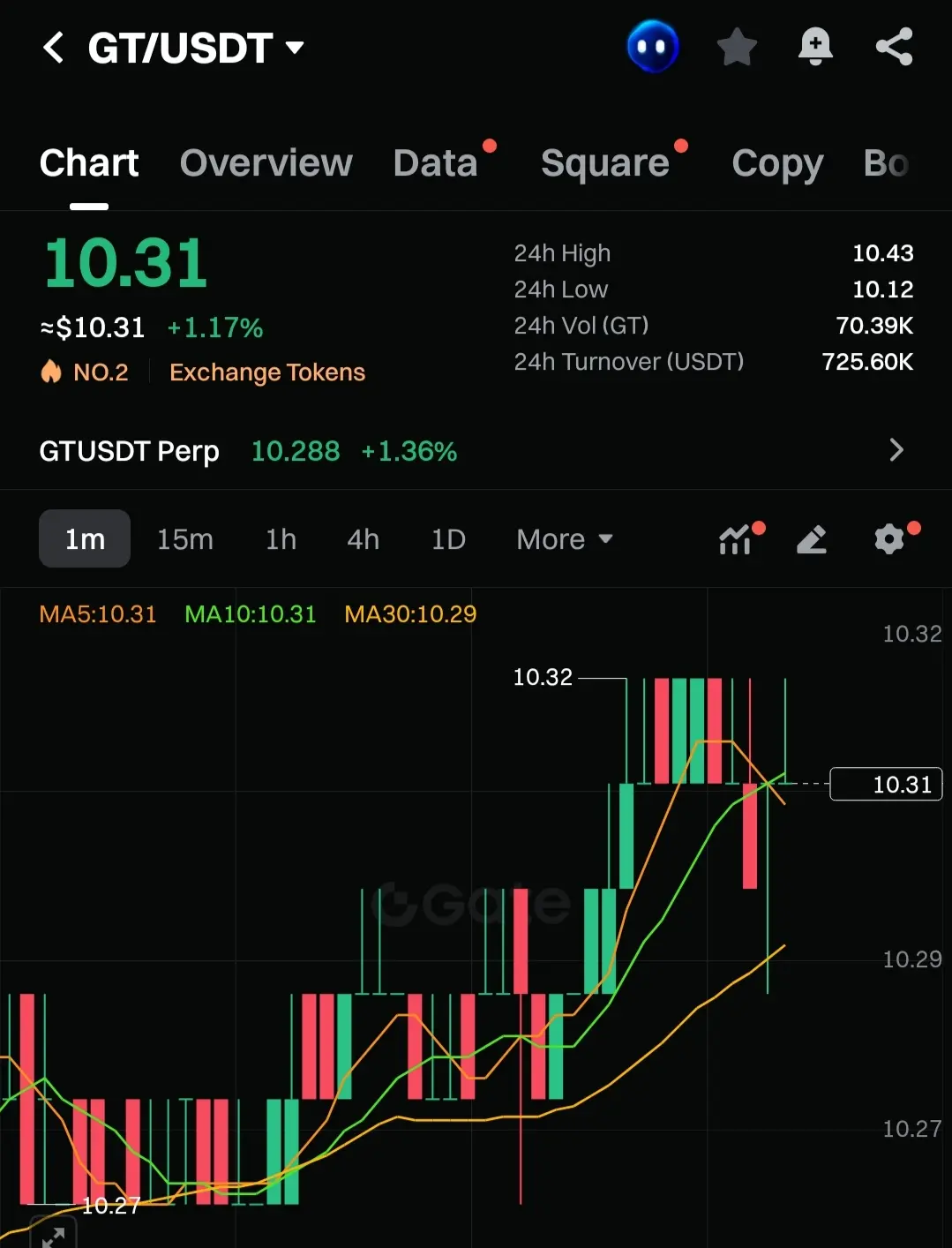
Task: Tap the blue robot assistant avatar
Action: [x=653, y=47]
